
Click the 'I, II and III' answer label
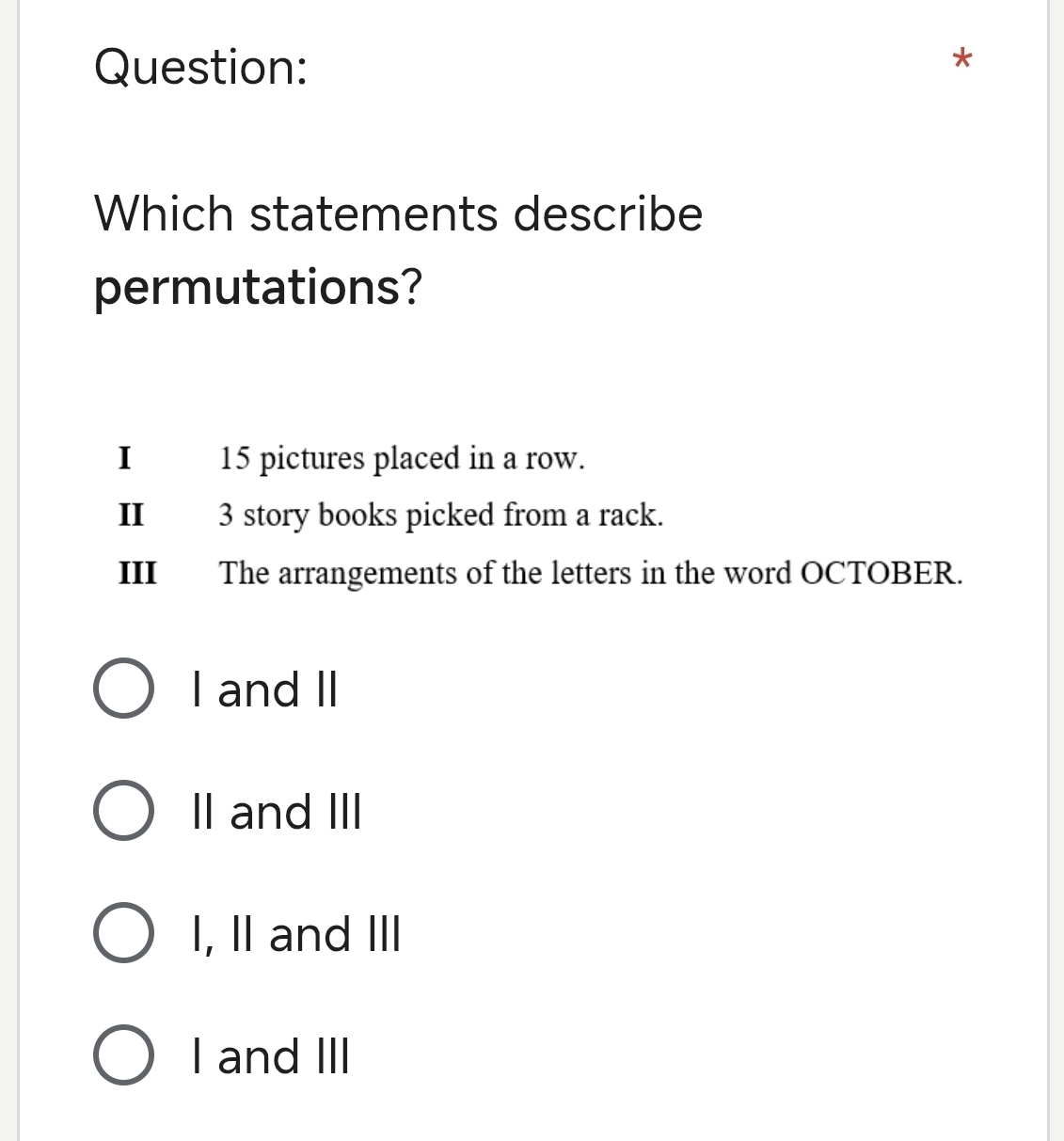click(296, 934)
